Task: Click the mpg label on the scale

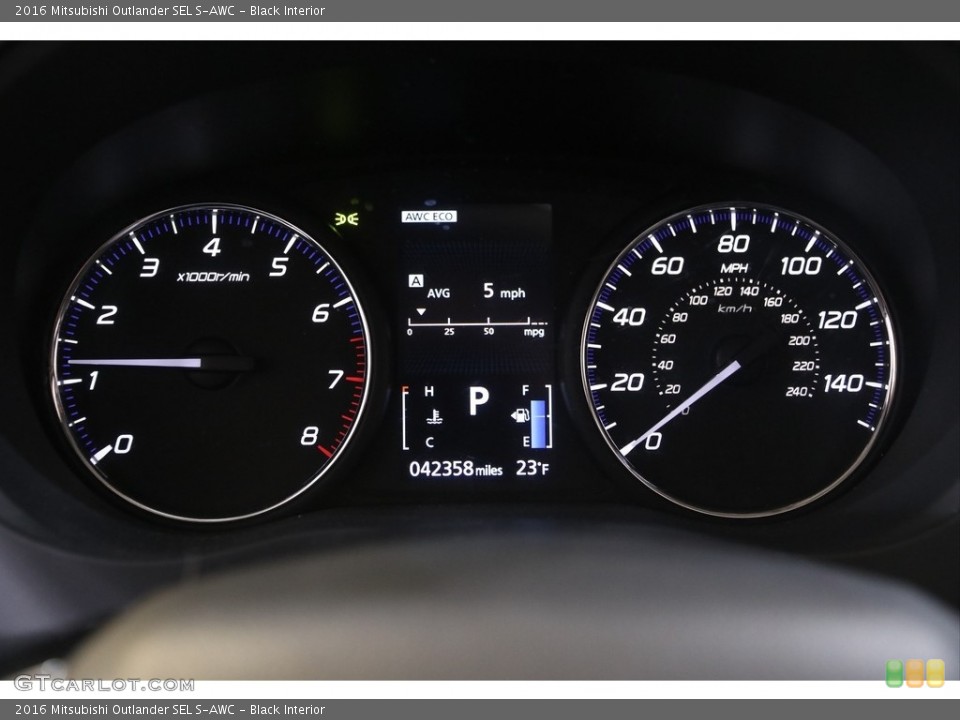Action: [533, 332]
